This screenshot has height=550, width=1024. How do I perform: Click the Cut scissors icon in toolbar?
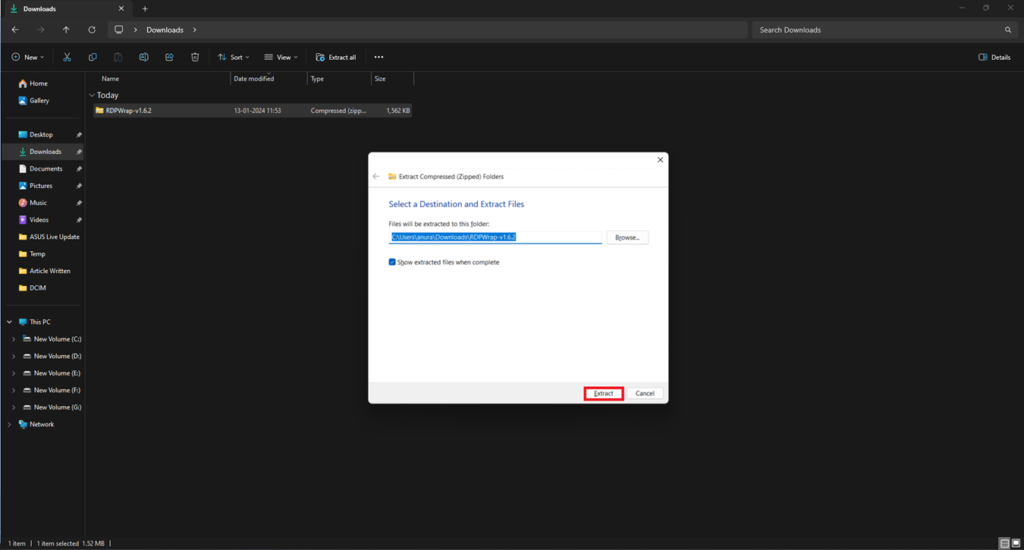tap(67, 57)
